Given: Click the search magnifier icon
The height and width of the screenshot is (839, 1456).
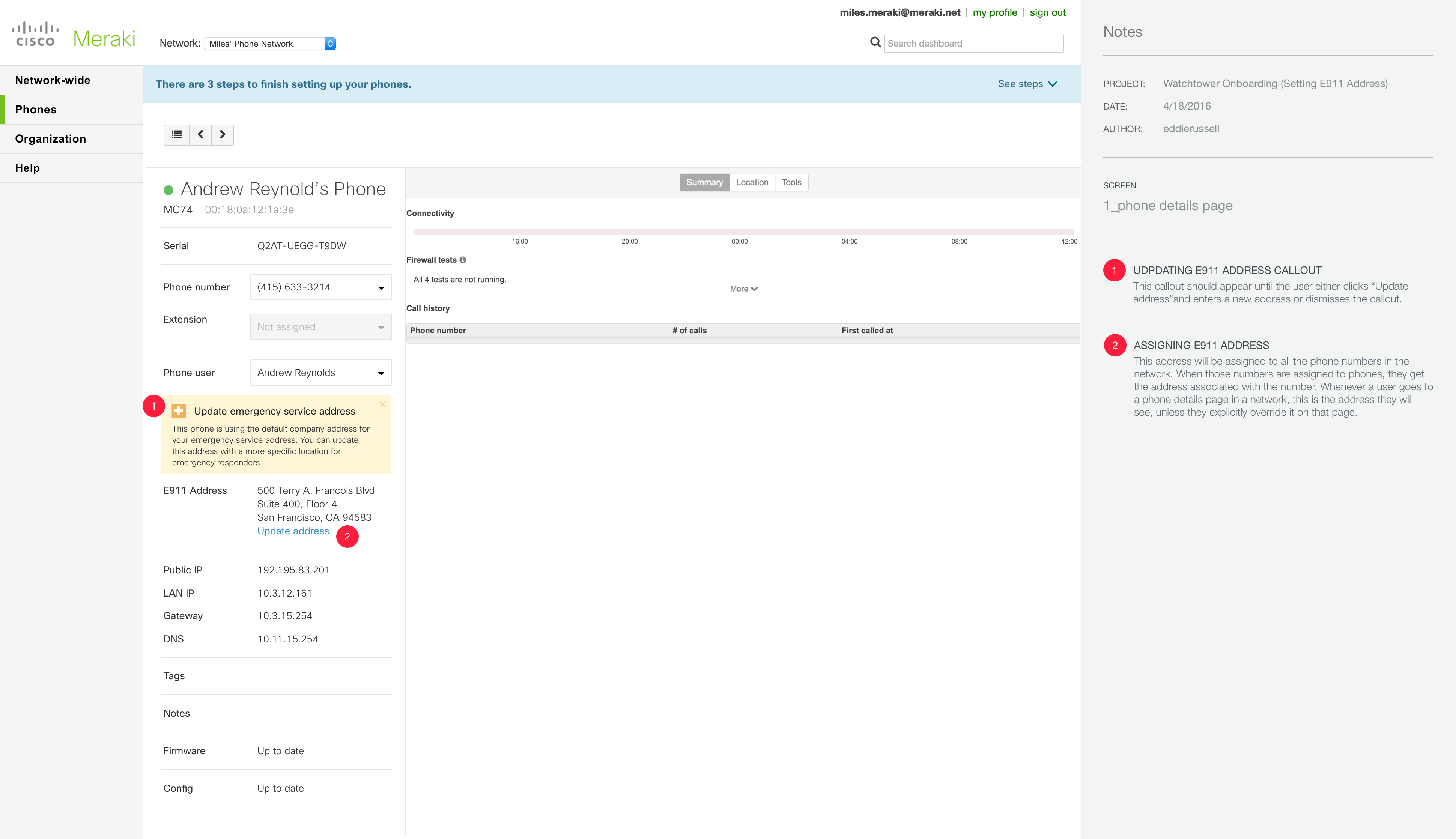Looking at the screenshot, I should pyautogui.click(x=875, y=43).
